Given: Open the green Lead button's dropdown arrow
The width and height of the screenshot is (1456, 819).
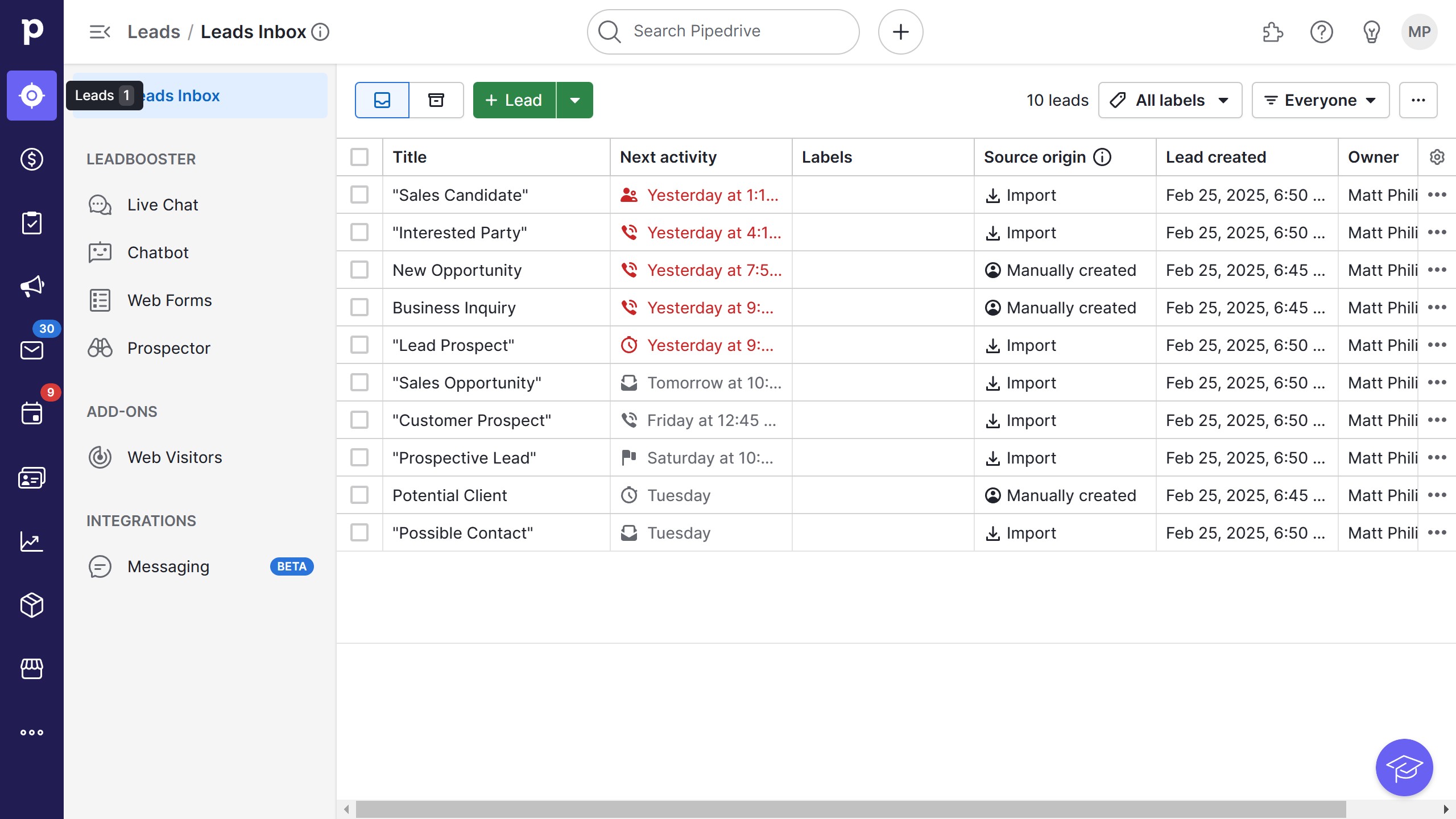Looking at the screenshot, I should pos(574,100).
